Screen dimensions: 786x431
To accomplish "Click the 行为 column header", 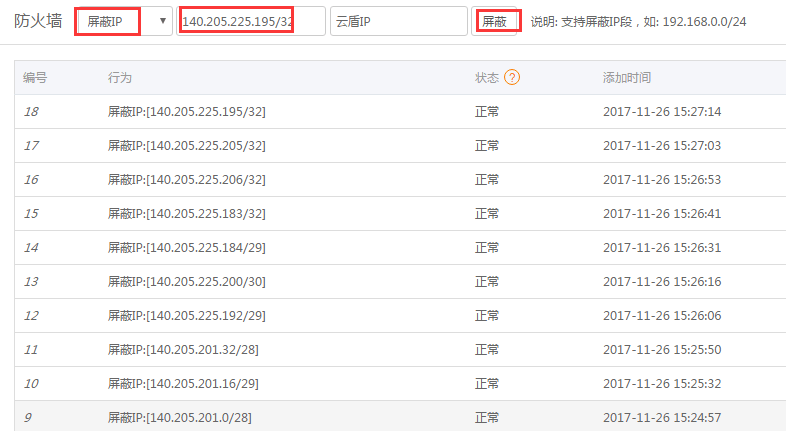I will (x=119, y=78).
